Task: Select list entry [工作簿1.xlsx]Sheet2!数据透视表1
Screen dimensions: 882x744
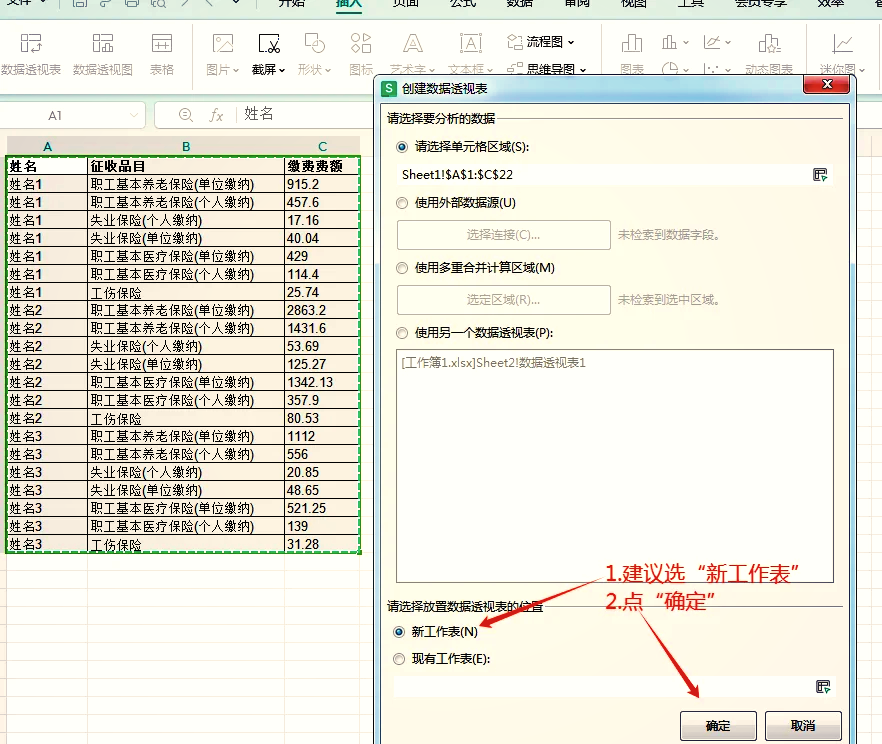Action: coord(493,363)
